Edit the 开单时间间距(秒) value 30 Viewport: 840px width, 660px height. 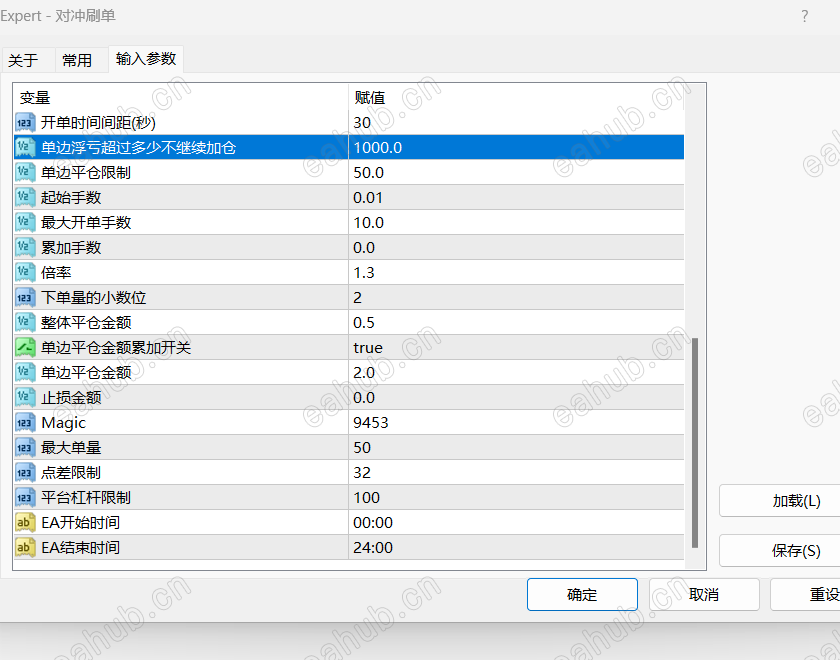(x=516, y=123)
